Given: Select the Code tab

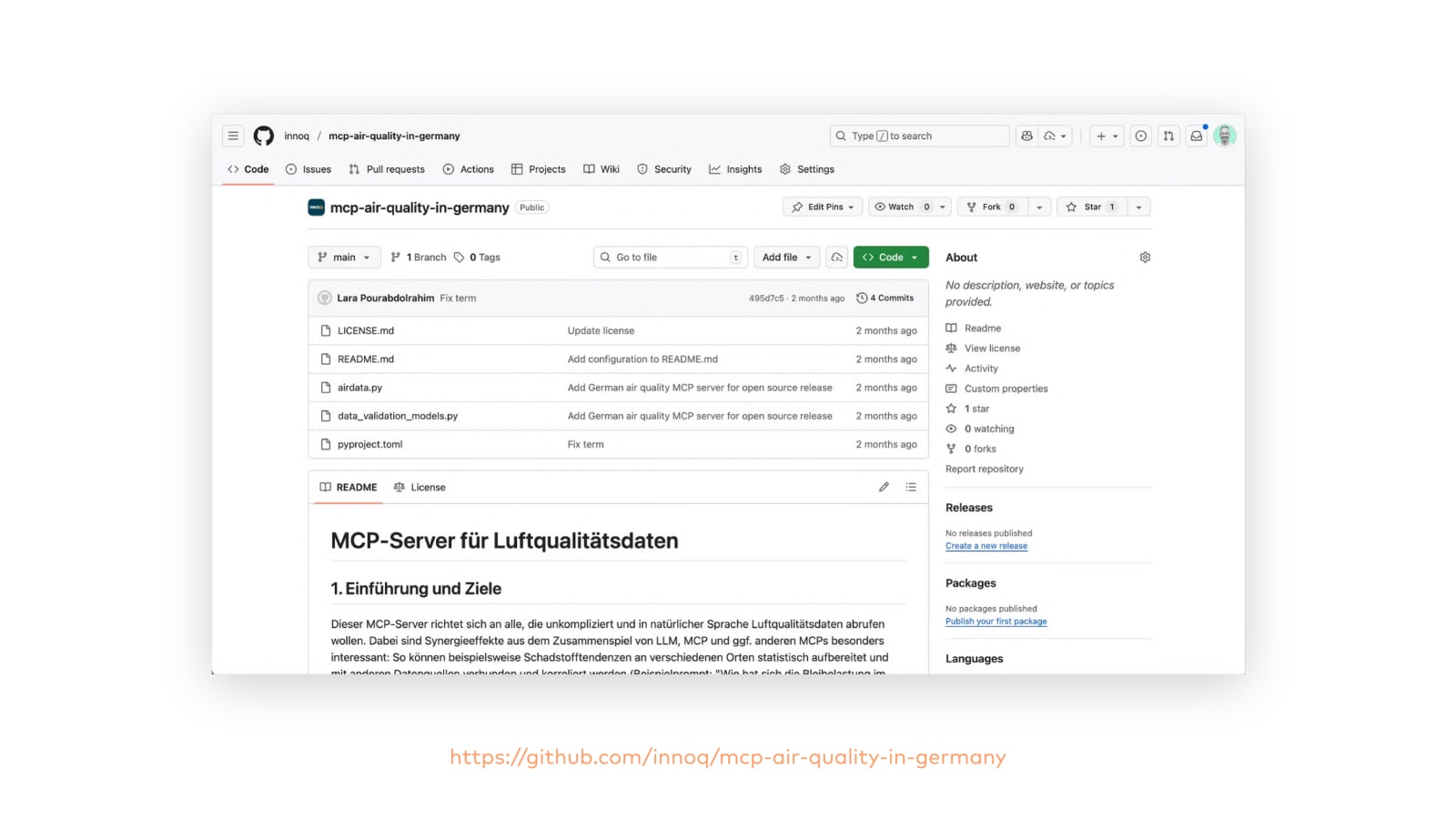Looking at the screenshot, I should coord(248,169).
